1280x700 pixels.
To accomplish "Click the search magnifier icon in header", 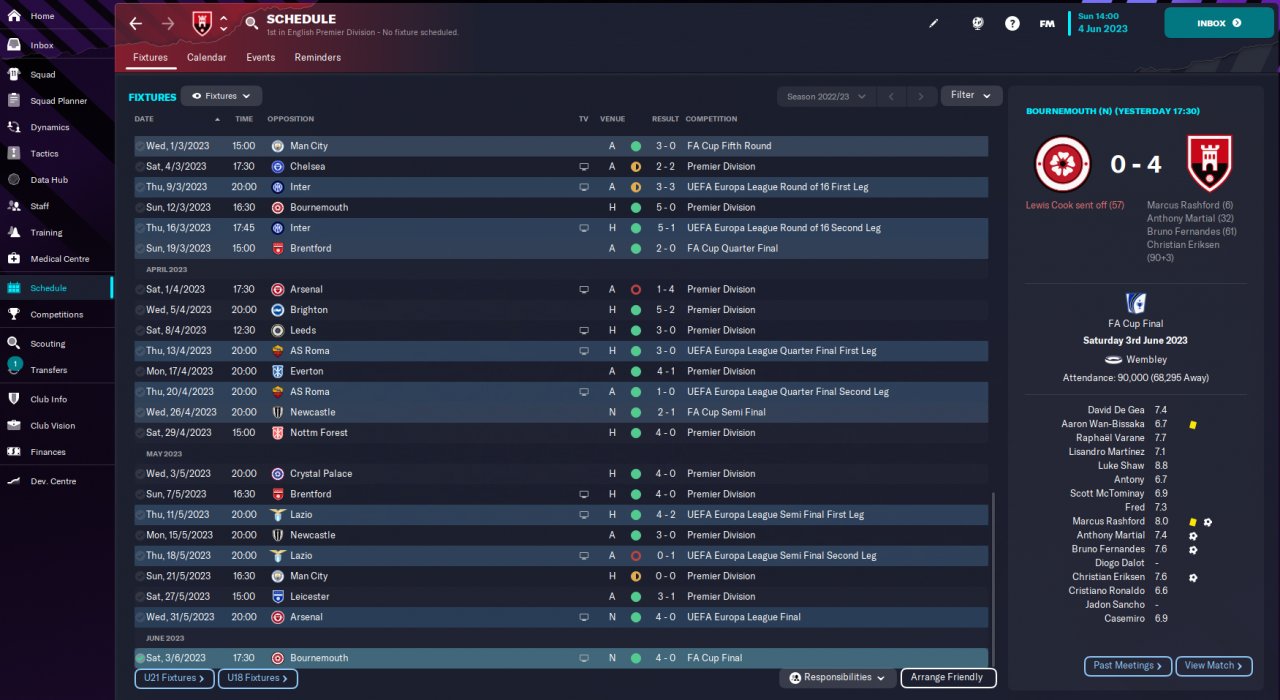I will [x=252, y=23].
